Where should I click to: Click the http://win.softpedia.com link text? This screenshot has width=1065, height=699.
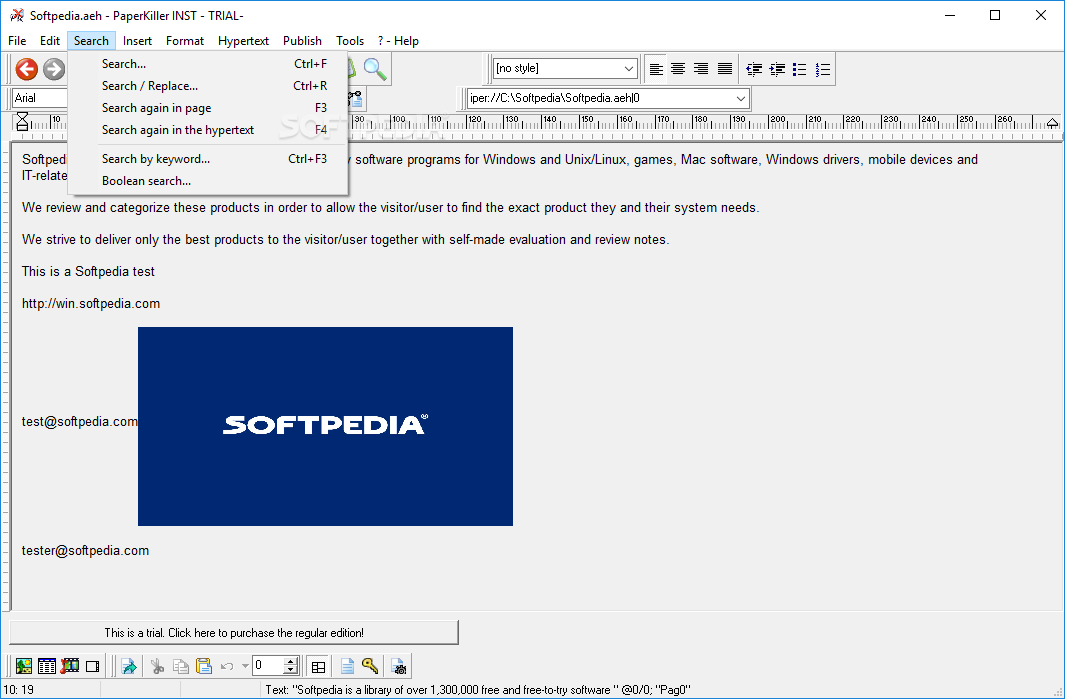point(91,304)
